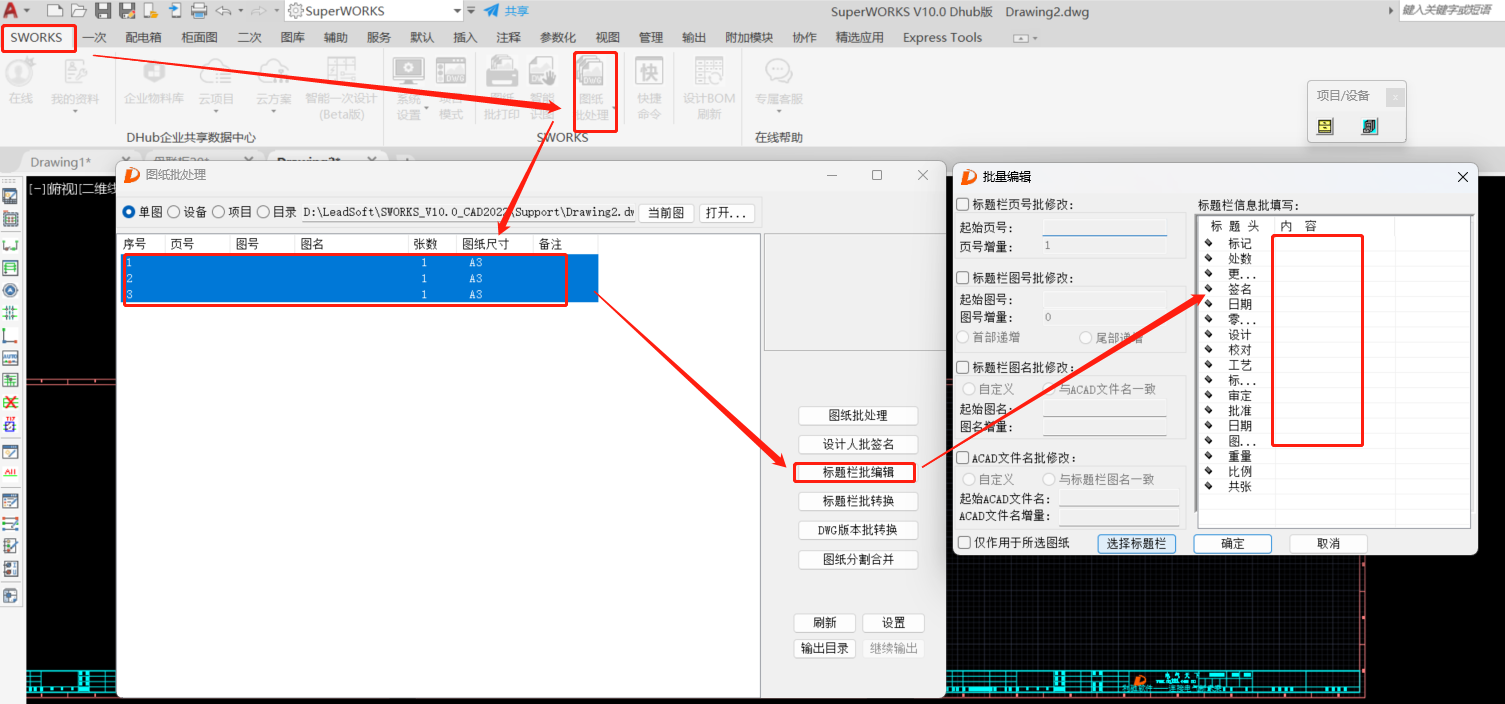
Task: Click the red 'All' icon in left toolbar
Action: (10, 472)
